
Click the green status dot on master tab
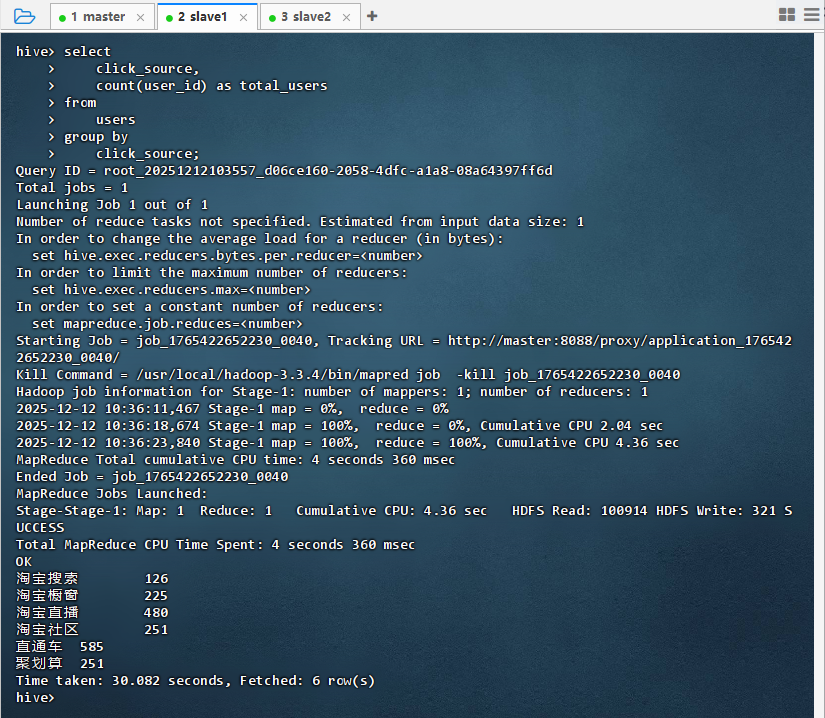point(62,18)
